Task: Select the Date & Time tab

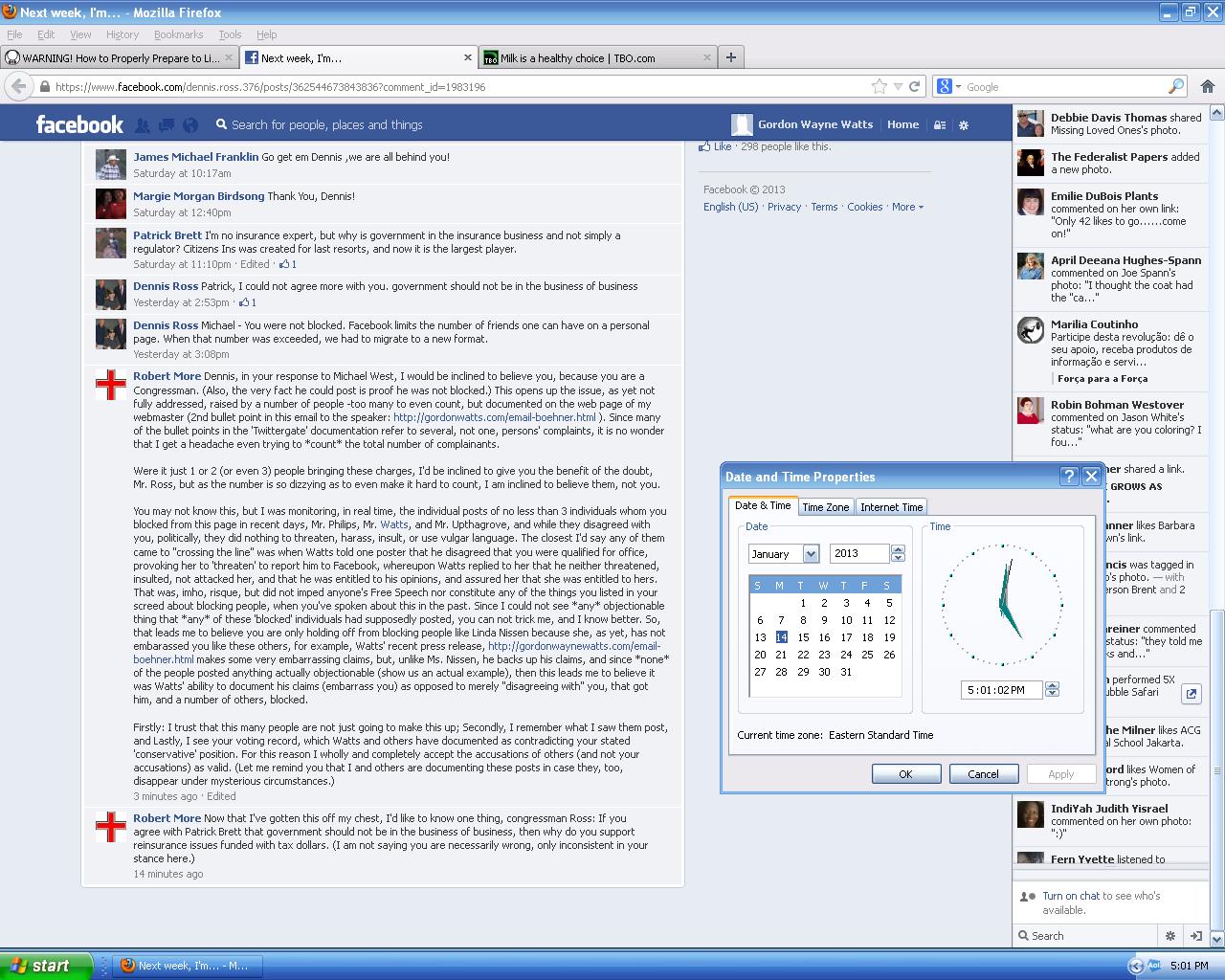Action: 763,505
